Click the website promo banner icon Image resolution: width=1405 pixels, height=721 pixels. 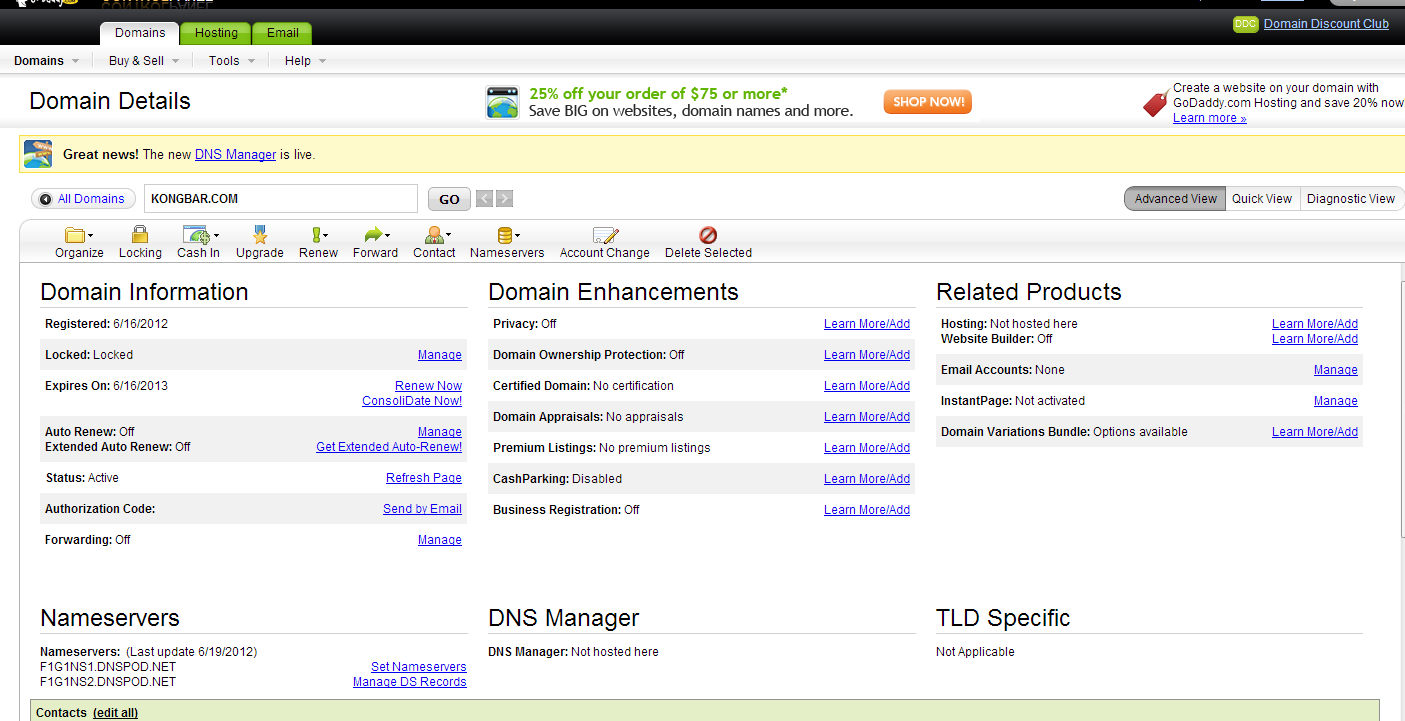(503, 102)
